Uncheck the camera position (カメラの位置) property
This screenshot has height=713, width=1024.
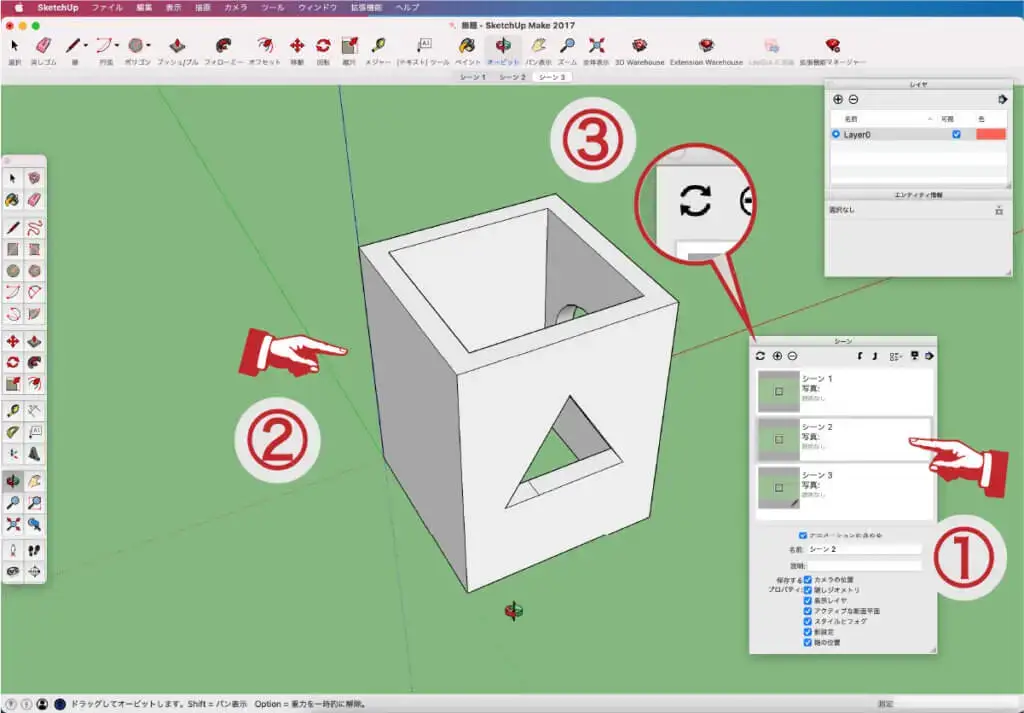pyautogui.click(x=808, y=579)
